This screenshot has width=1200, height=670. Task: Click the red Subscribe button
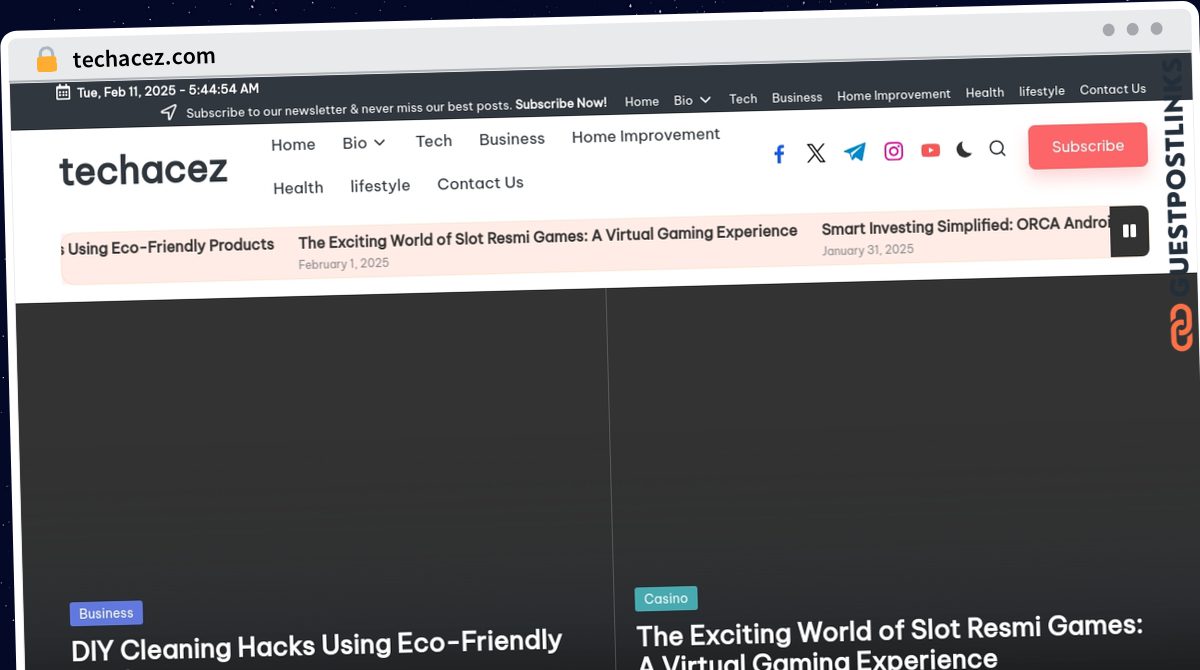click(1088, 146)
